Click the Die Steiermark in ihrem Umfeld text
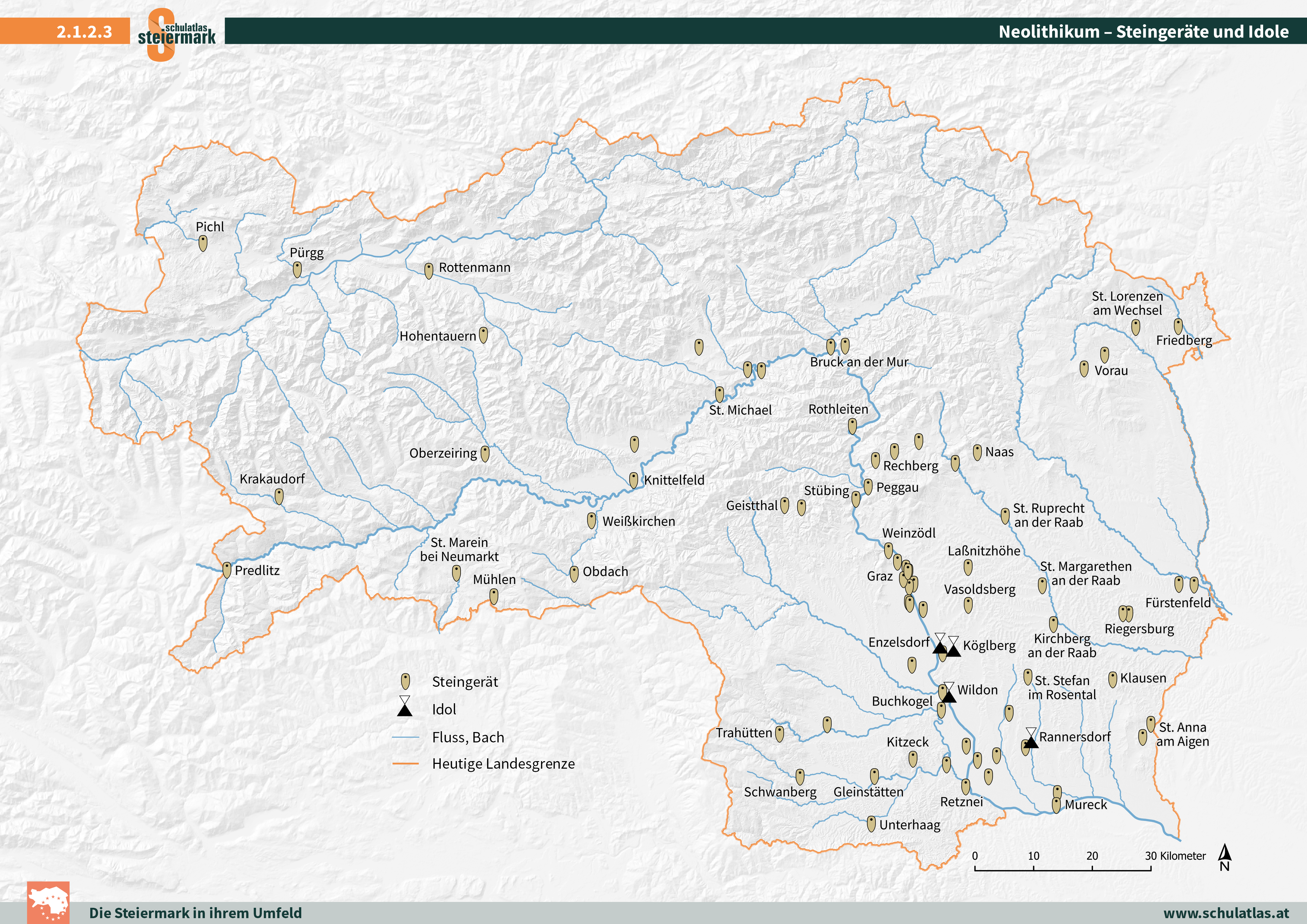Image resolution: width=1307 pixels, height=924 pixels. (x=195, y=913)
